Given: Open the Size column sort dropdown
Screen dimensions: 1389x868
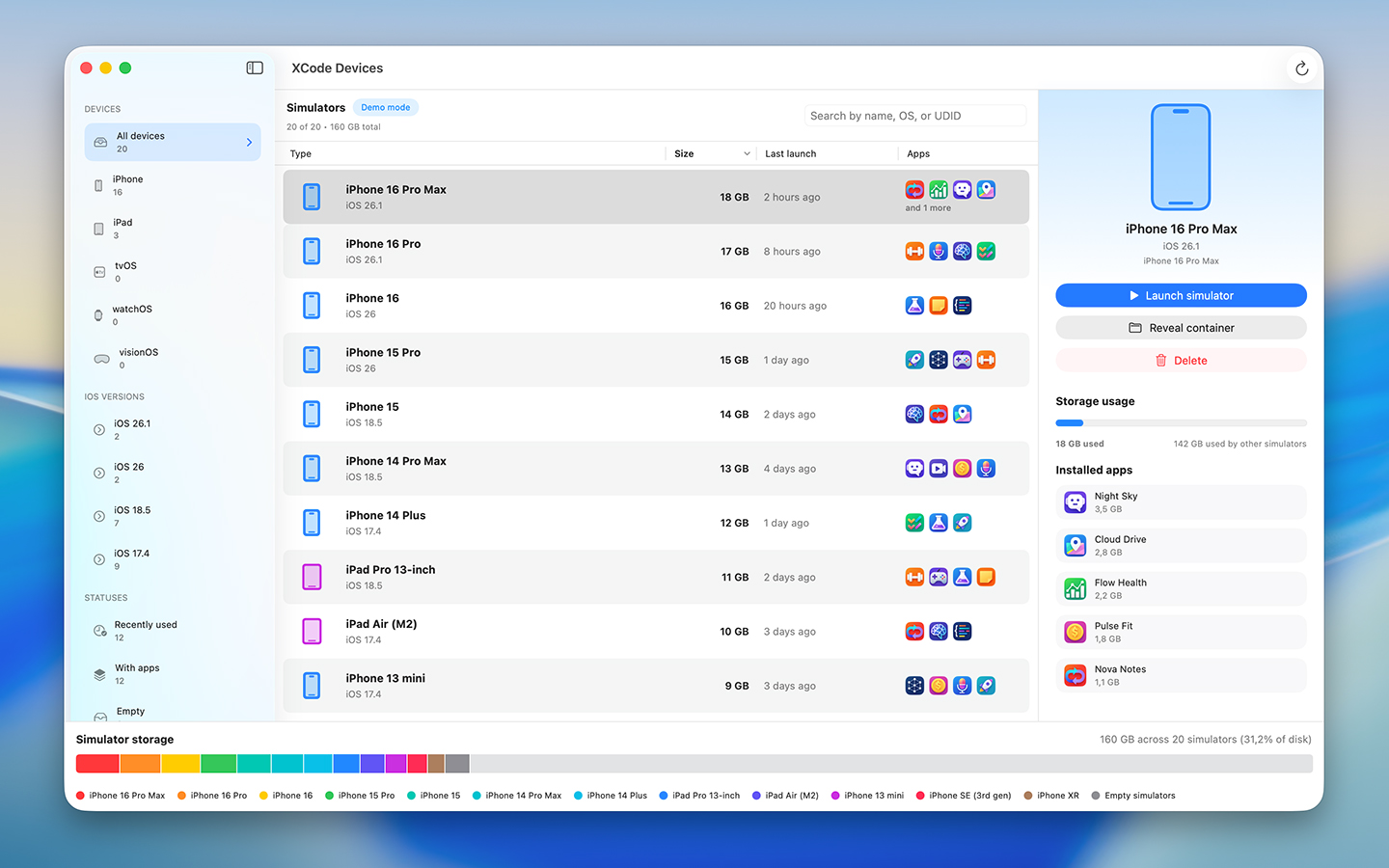Looking at the screenshot, I should tap(746, 153).
